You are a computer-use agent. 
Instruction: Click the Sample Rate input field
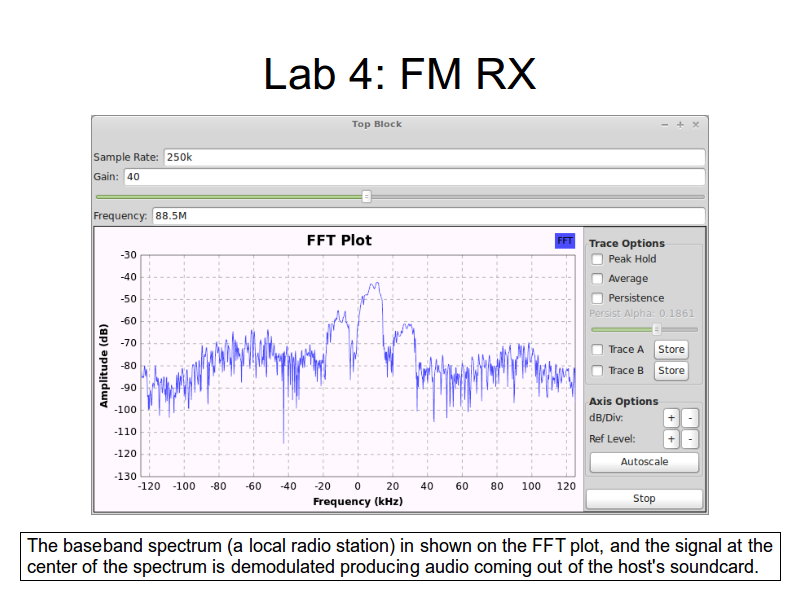(434, 157)
